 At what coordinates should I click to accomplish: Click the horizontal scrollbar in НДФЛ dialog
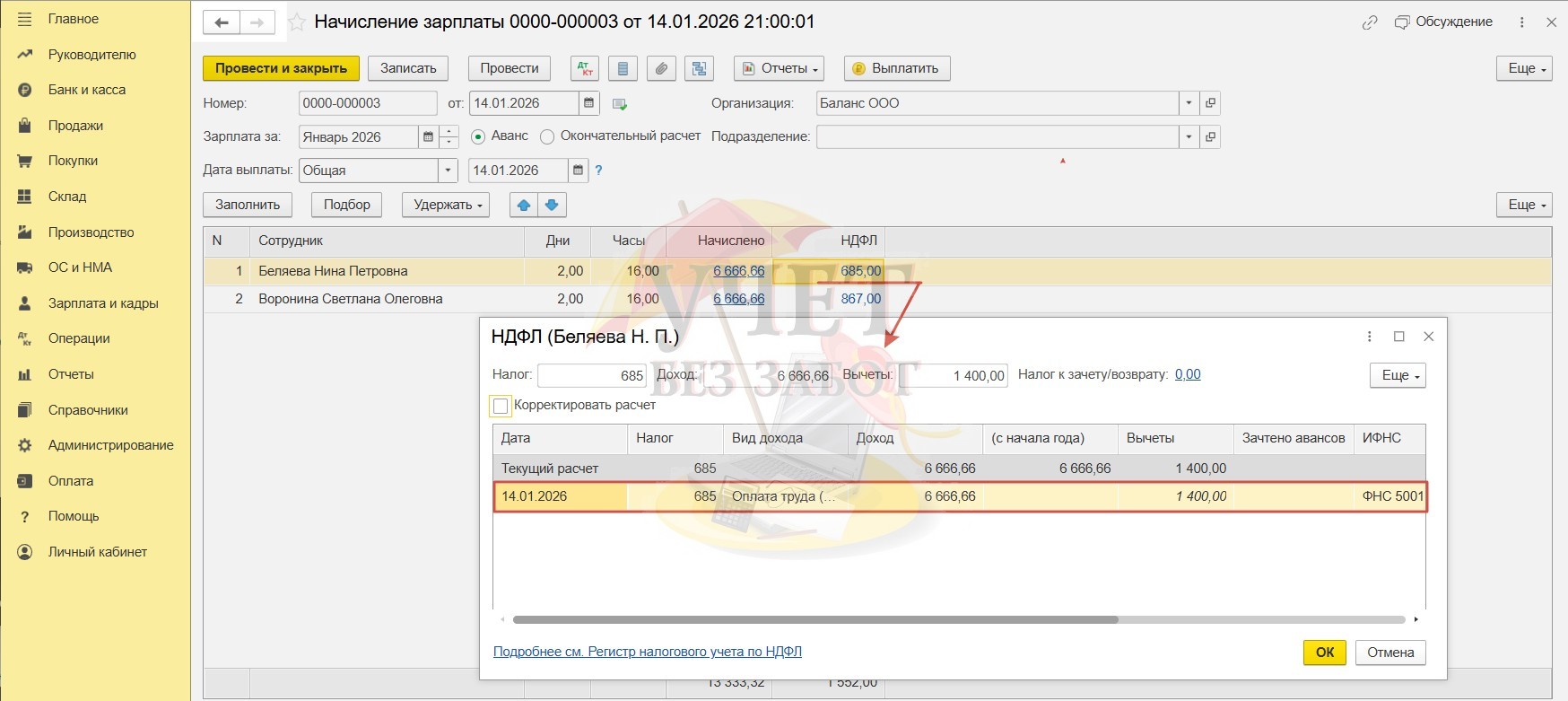point(814,619)
